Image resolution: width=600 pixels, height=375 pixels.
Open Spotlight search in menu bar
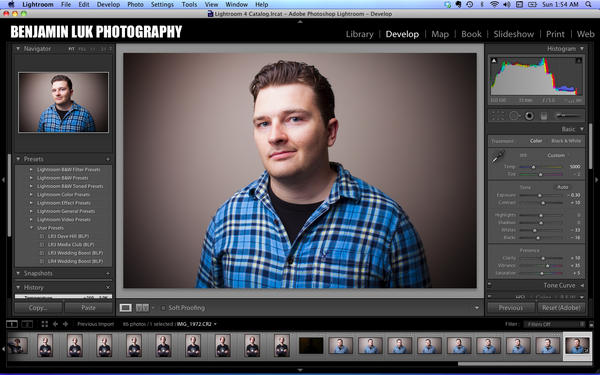pos(588,5)
